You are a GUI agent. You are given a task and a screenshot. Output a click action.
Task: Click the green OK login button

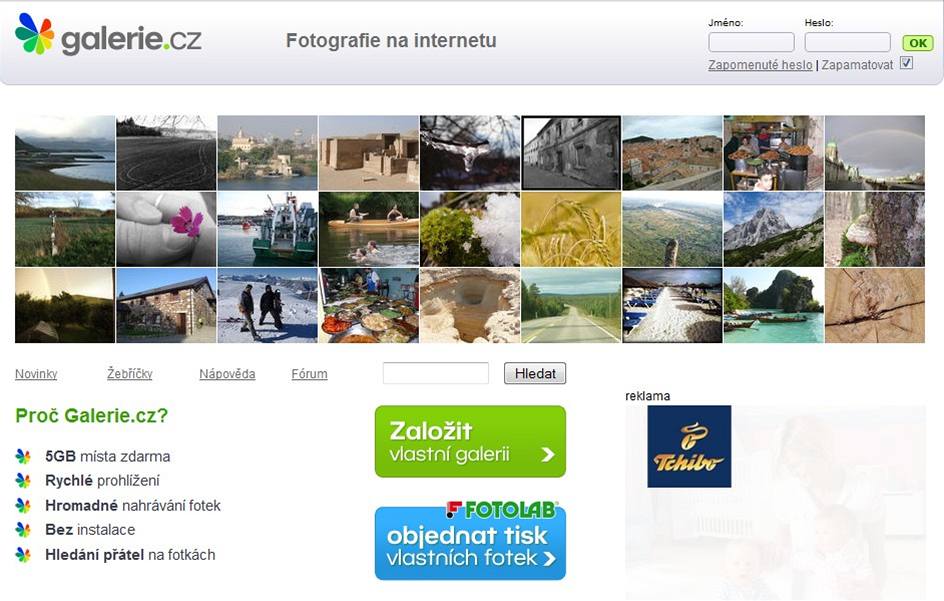(x=917, y=43)
